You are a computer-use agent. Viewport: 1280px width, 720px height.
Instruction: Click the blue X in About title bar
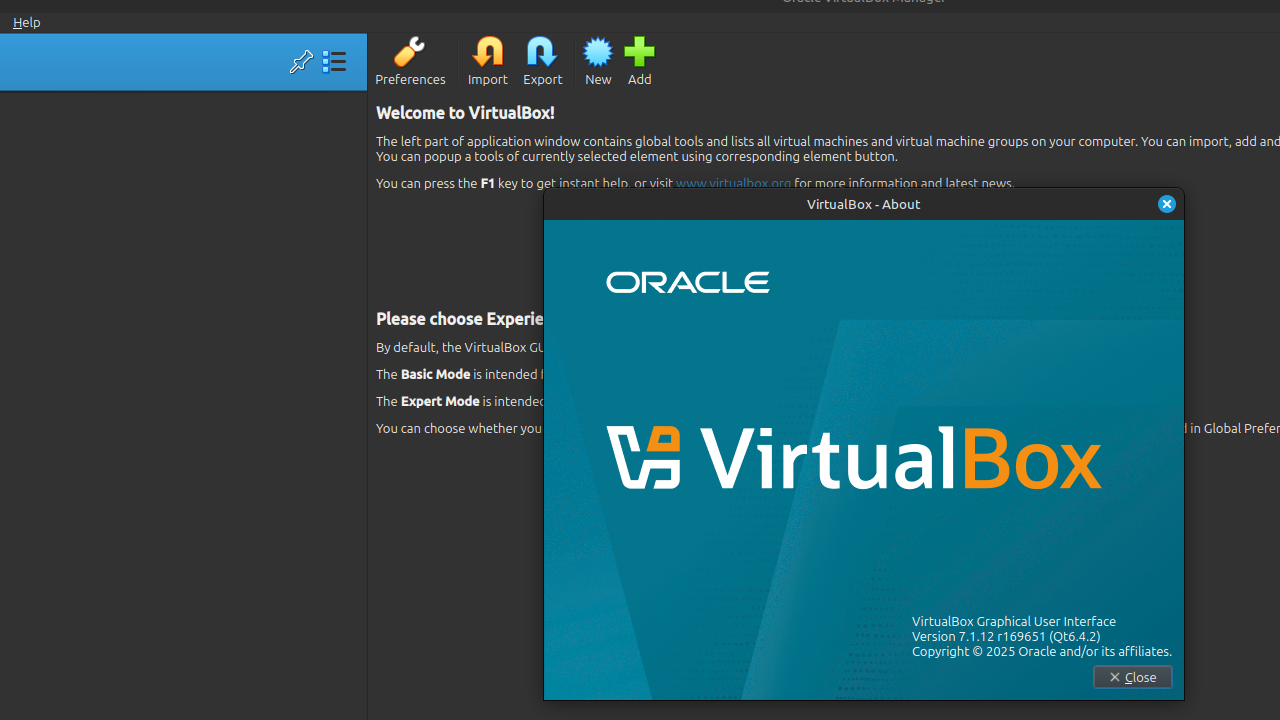coord(1167,204)
